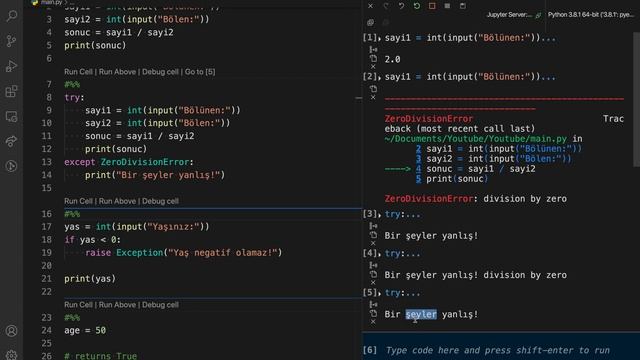Open the Remote Explorer icon in the activity bar

coord(11,117)
